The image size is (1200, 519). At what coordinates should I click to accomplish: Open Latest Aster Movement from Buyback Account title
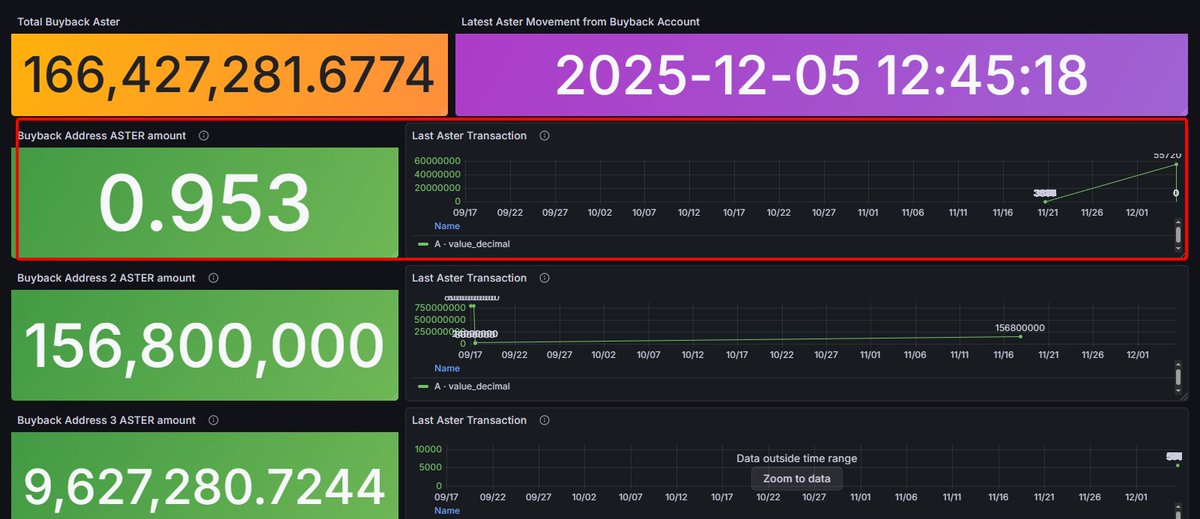coord(580,22)
